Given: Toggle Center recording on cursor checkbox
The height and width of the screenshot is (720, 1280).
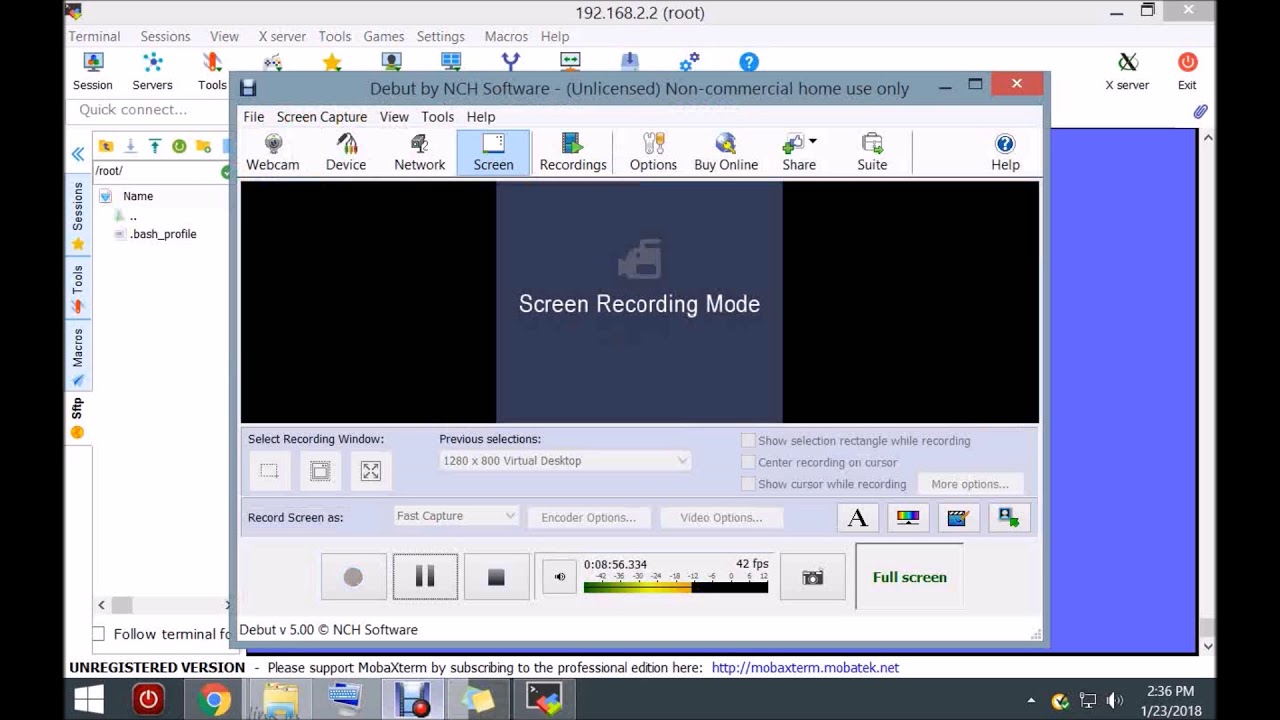Looking at the screenshot, I should click(x=748, y=462).
